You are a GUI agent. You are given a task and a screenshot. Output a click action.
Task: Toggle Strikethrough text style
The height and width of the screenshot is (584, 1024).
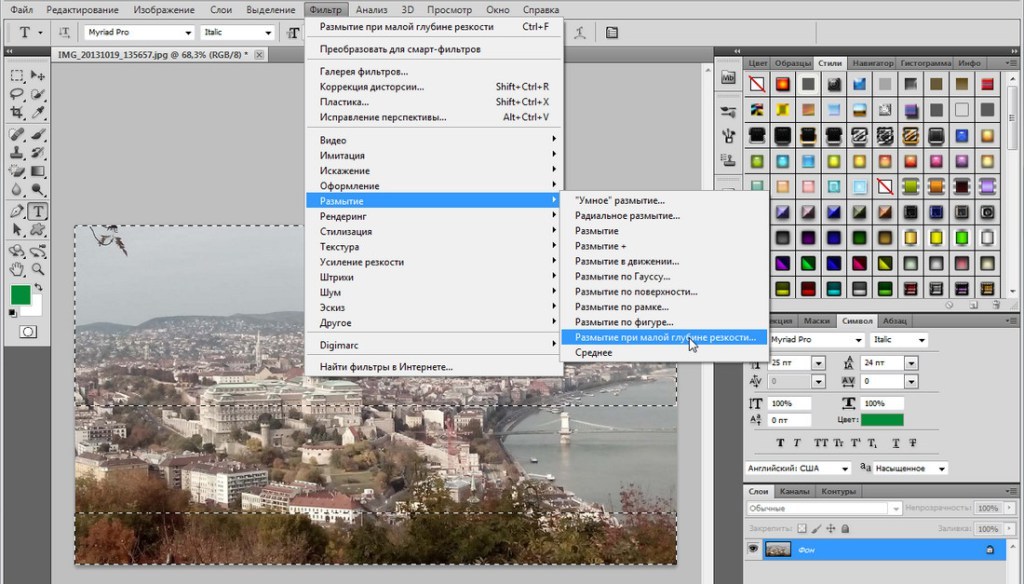912,443
